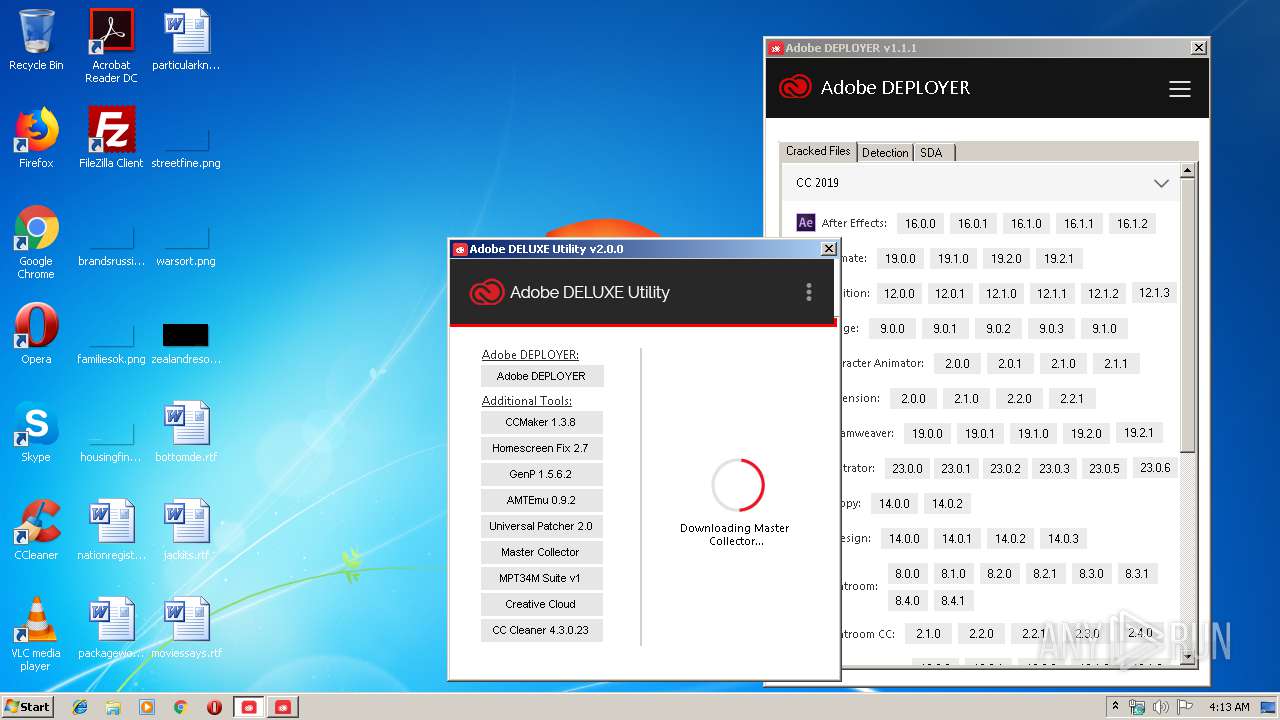
Task: Show hidden system tray icons
Action: tap(1115, 706)
